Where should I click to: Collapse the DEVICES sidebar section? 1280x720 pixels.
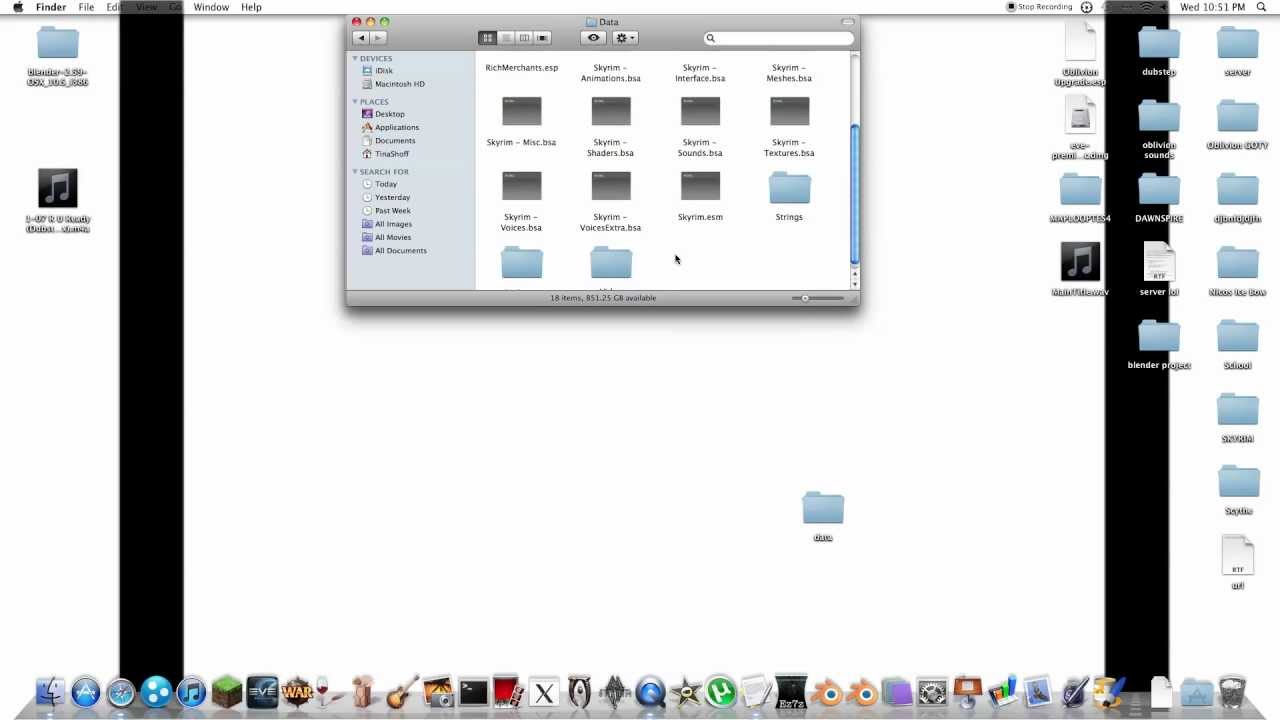tap(354, 58)
